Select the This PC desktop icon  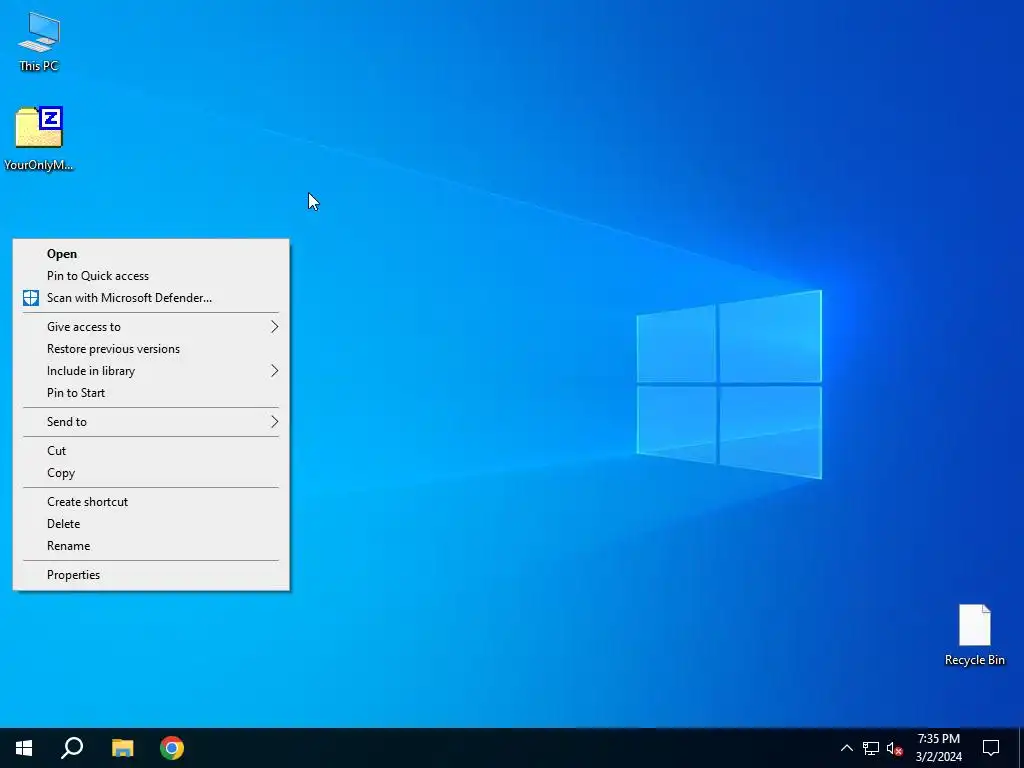(x=39, y=41)
